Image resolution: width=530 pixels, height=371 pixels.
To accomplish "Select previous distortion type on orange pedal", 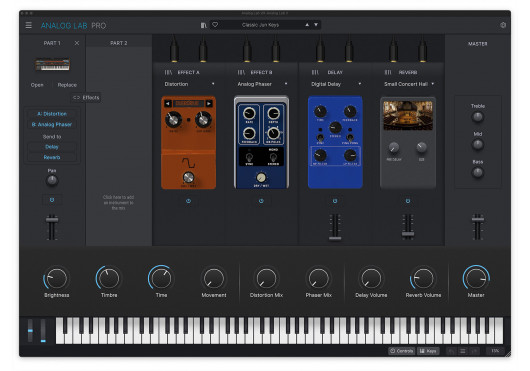I will point(168,104).
